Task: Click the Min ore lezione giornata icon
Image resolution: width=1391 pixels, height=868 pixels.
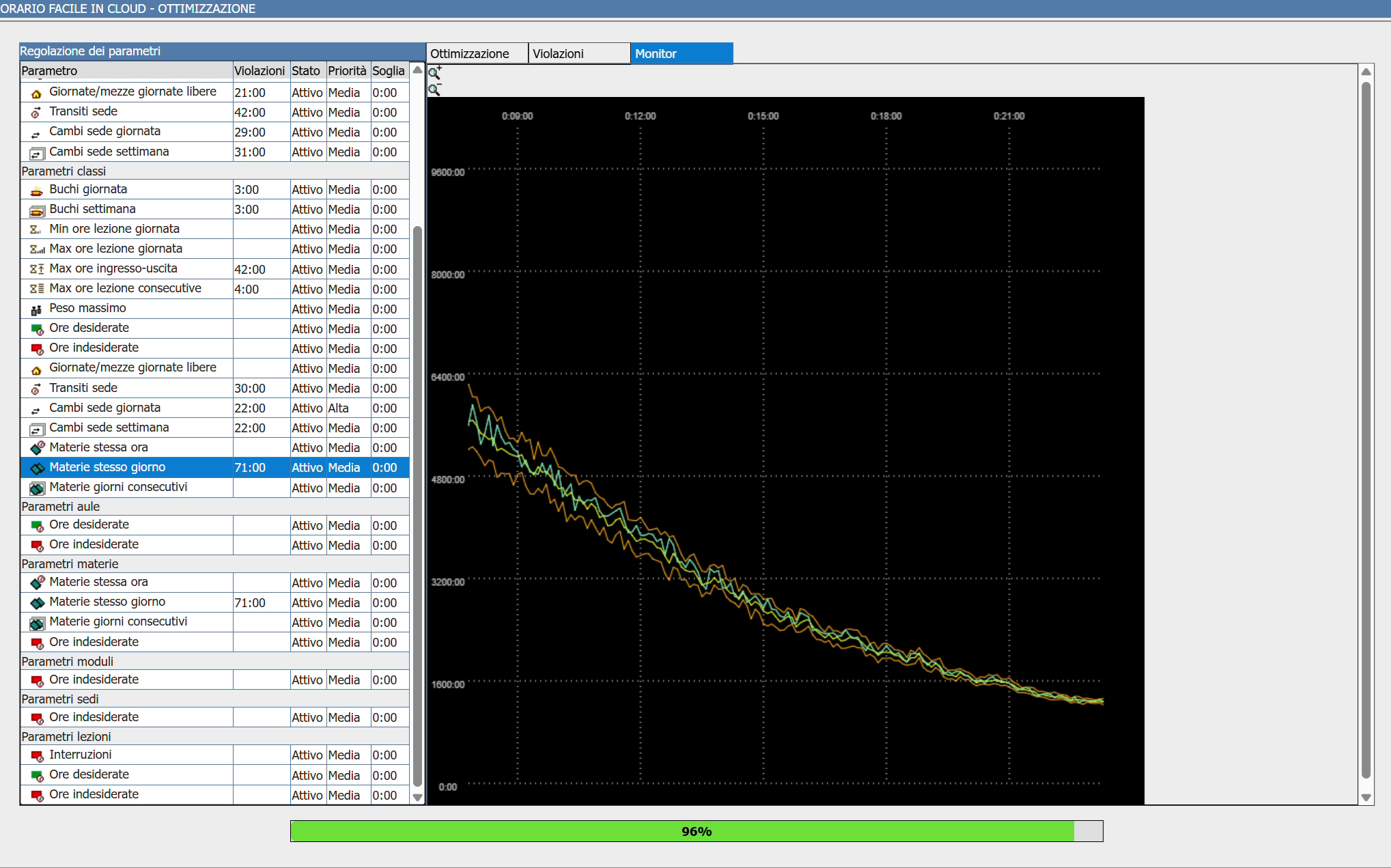Action: 37,229
